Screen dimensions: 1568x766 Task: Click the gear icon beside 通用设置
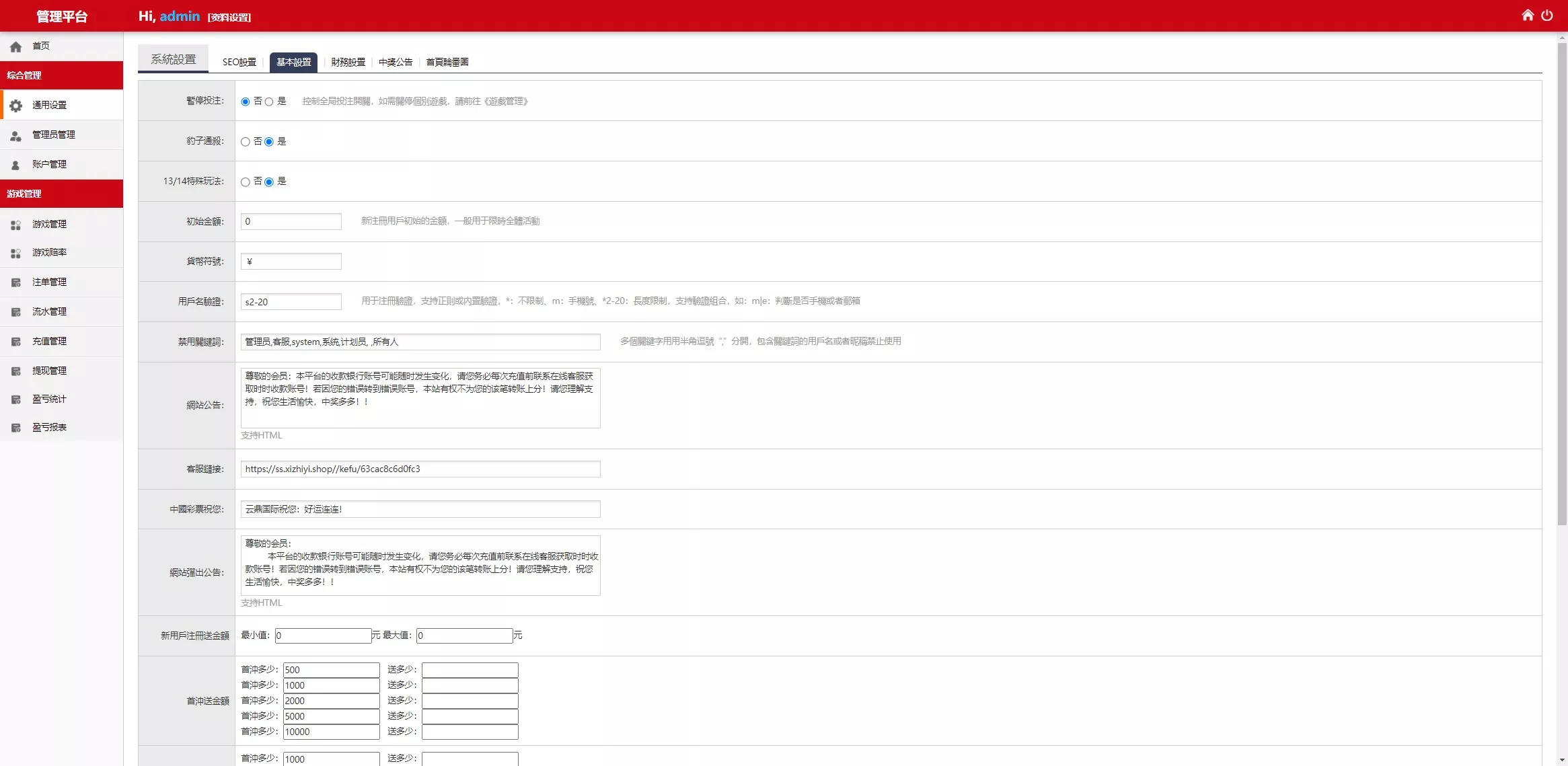pos(16,106)
